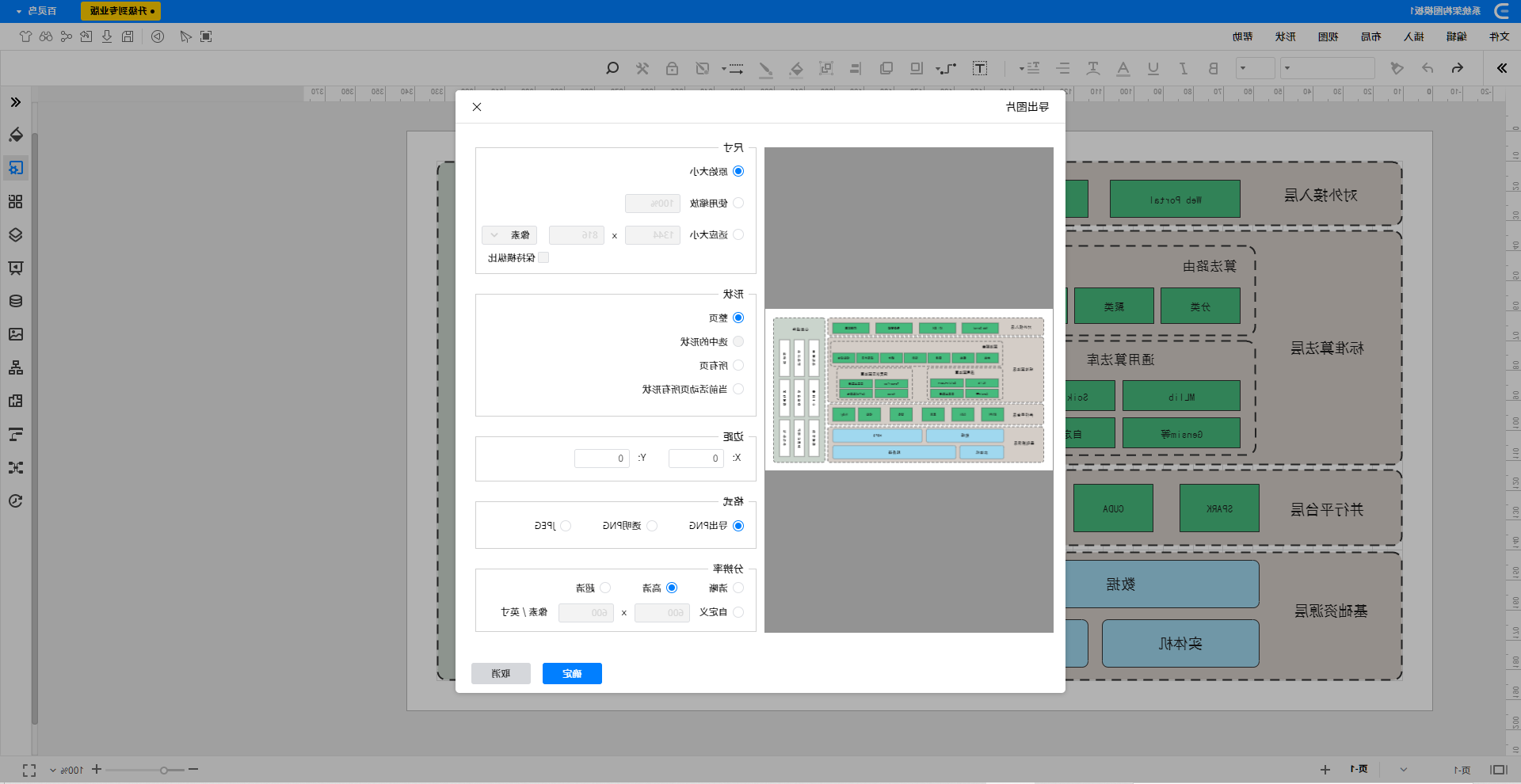The width and height of the screenshot is (1521, 784).
Task: Collapse the toolbar with double chevron
Action: 1502,68
